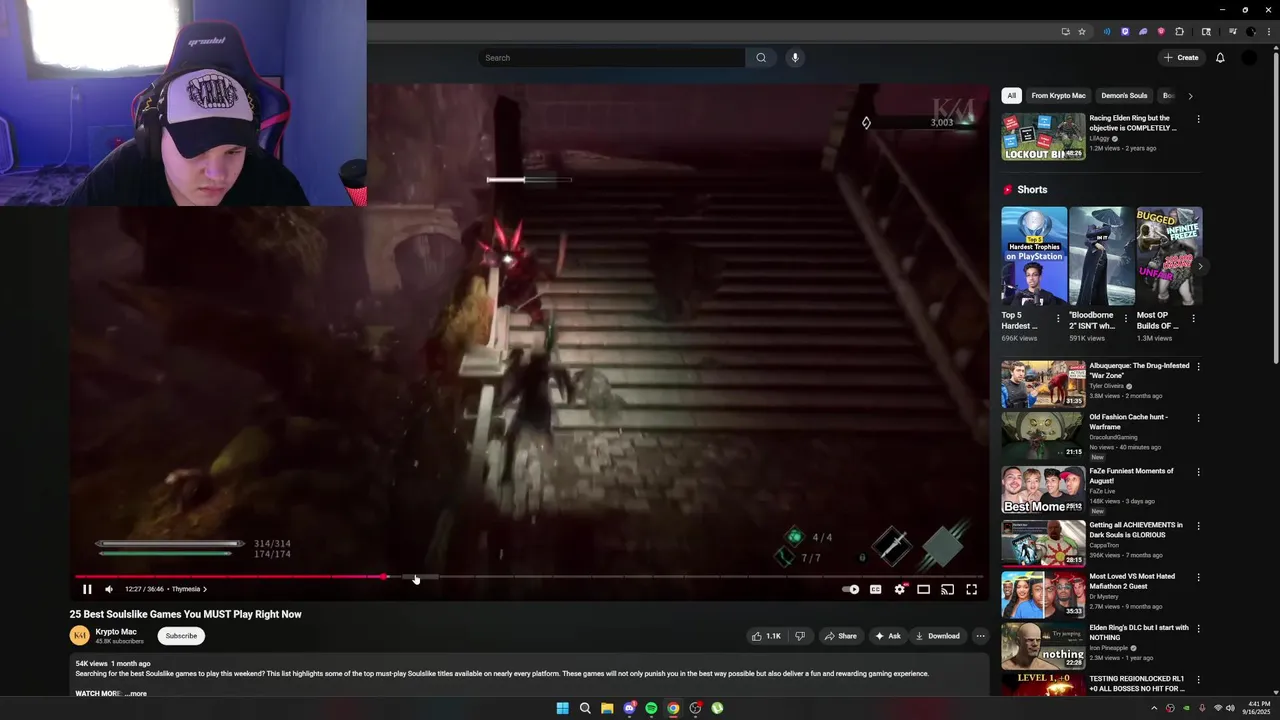Enter full screen mode
This screenshot has width=1280, height=720.
click(x=971, y=589)
